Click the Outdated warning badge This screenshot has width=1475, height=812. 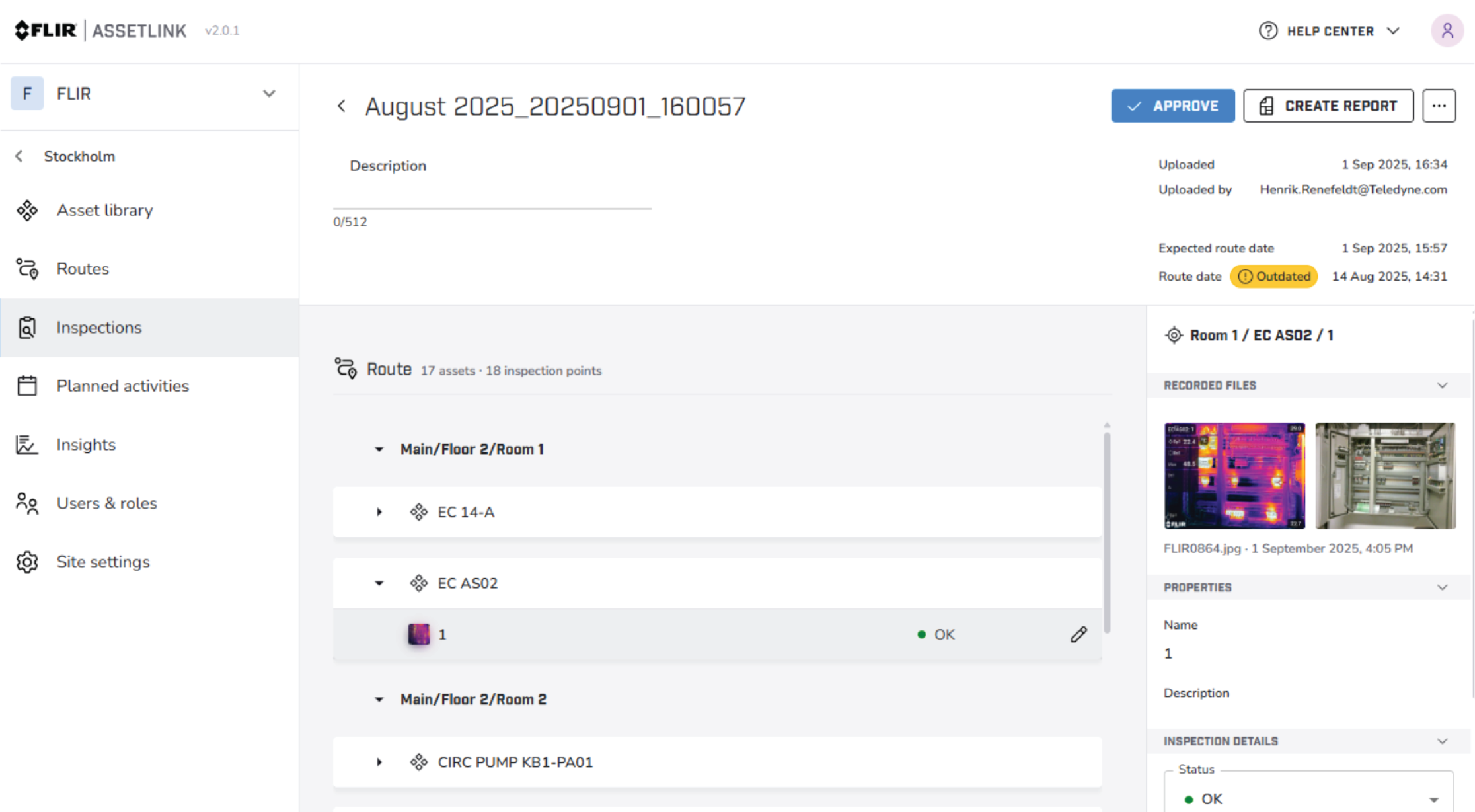1274,277
